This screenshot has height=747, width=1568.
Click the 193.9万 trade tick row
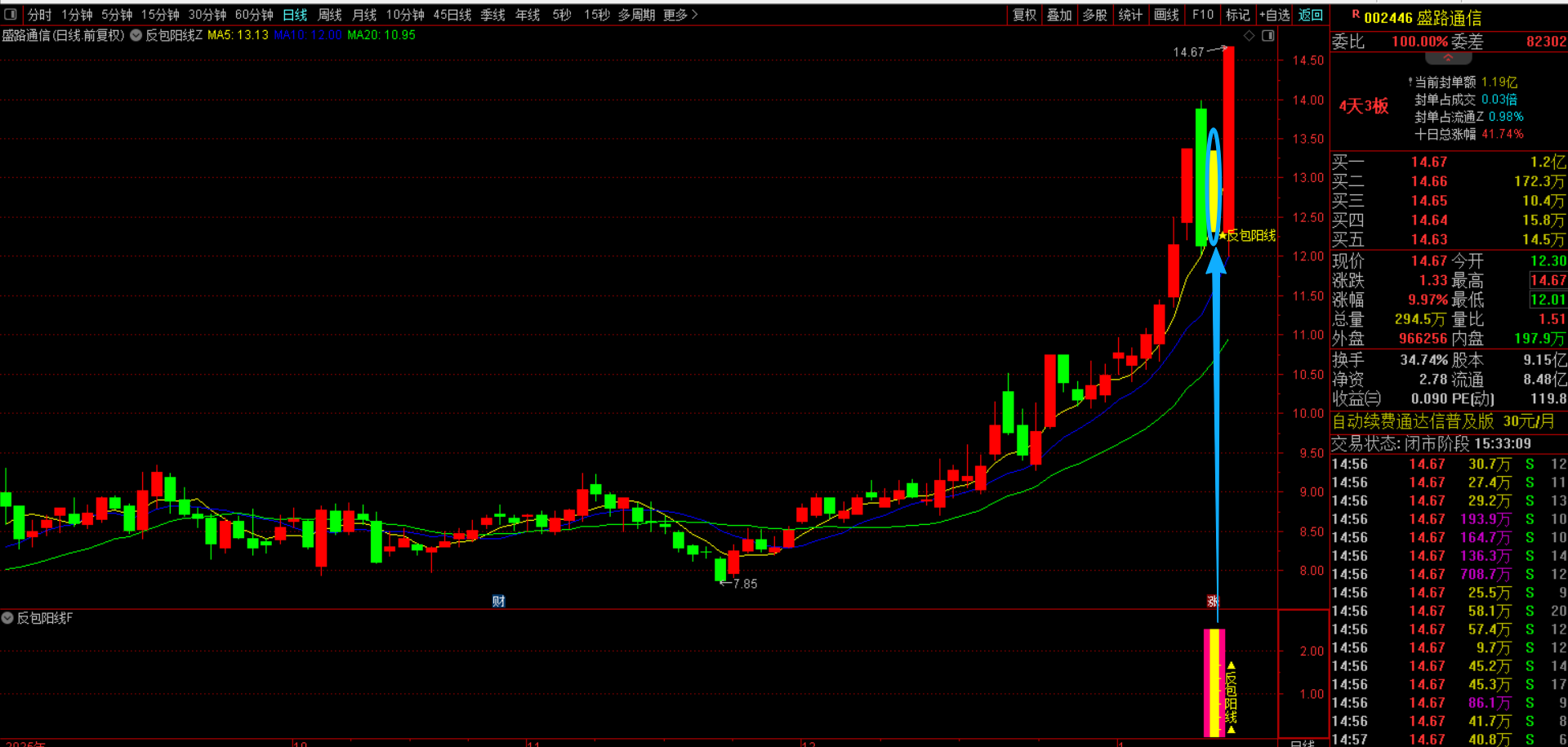1449,519
